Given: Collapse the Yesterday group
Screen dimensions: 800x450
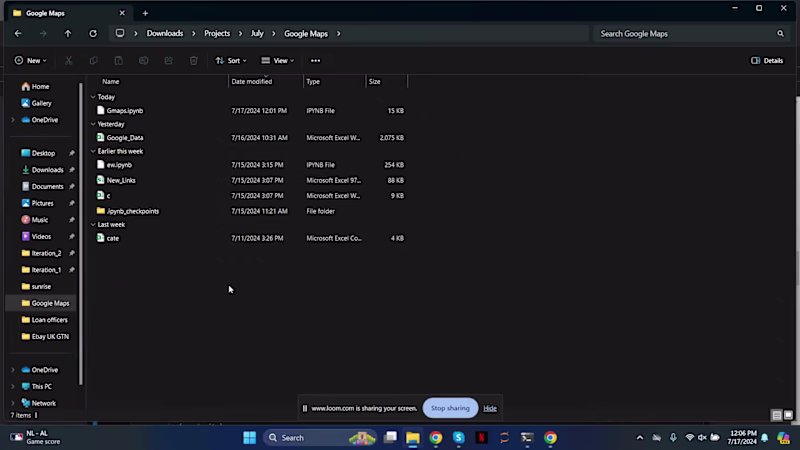Looking at the screenshot, I should pyautogui.click(x=93, y=124).
